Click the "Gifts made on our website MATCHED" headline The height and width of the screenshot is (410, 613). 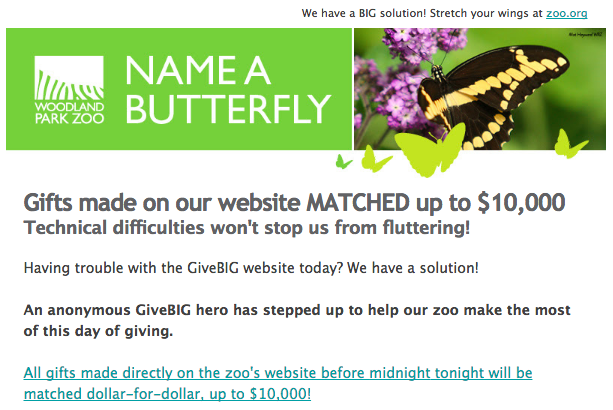coord(248,202)
